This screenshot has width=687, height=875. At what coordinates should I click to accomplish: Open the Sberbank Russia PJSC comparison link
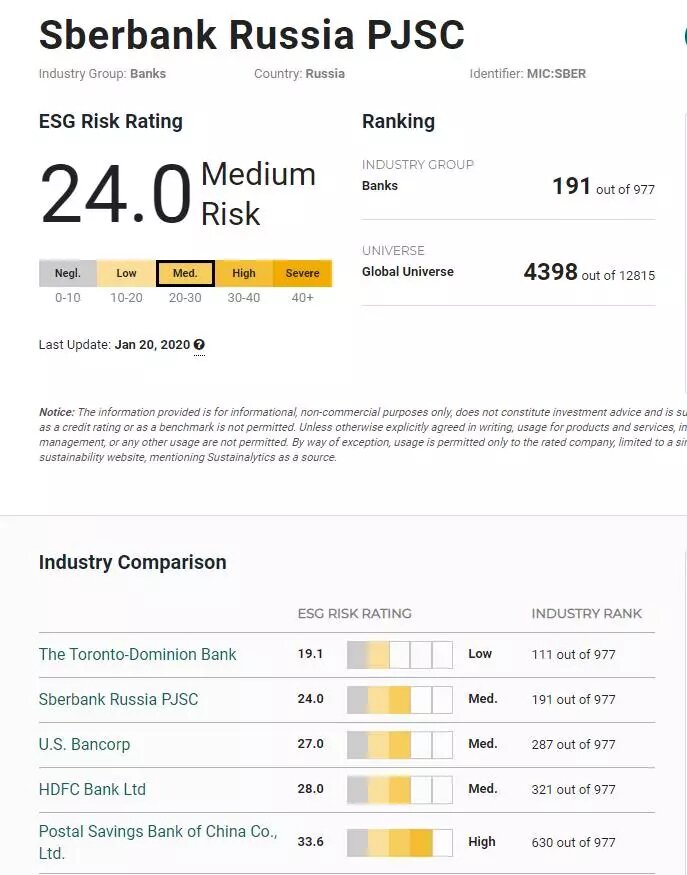point(118,699)
